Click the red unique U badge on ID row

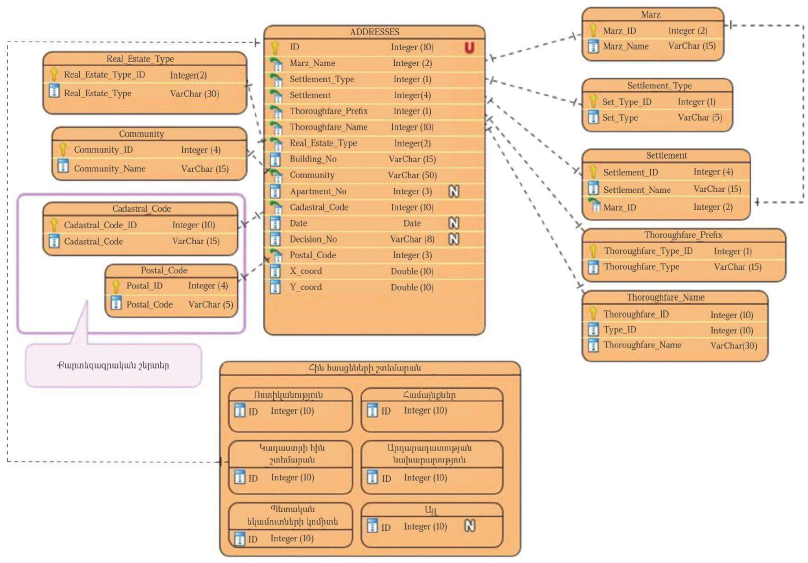(x=469, y=47)
